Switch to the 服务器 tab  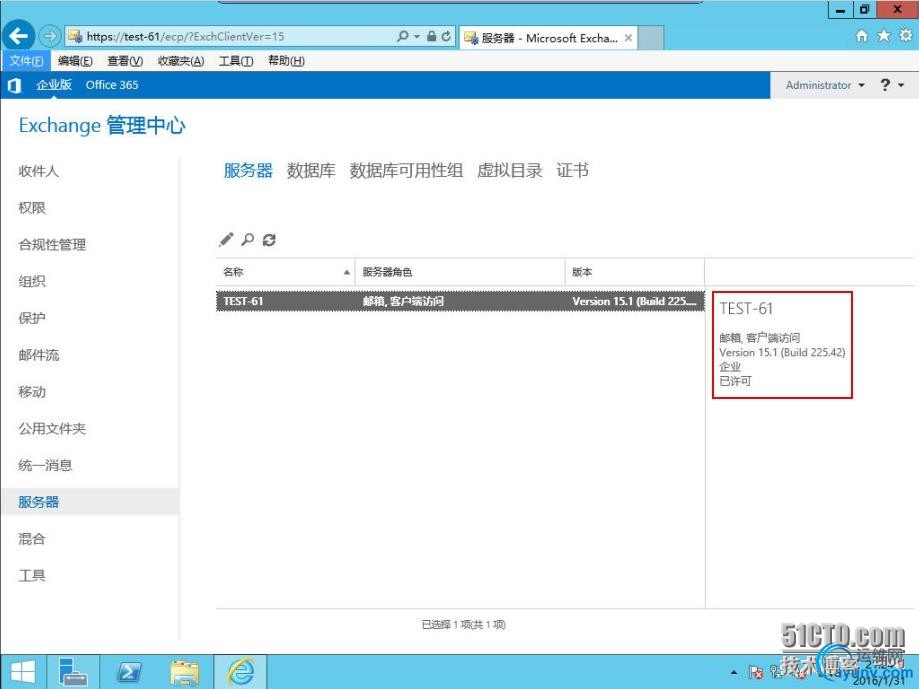(248, 170)
